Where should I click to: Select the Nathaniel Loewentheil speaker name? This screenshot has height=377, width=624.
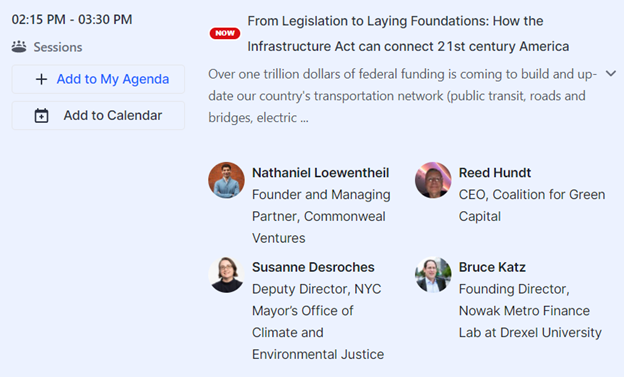320,173
